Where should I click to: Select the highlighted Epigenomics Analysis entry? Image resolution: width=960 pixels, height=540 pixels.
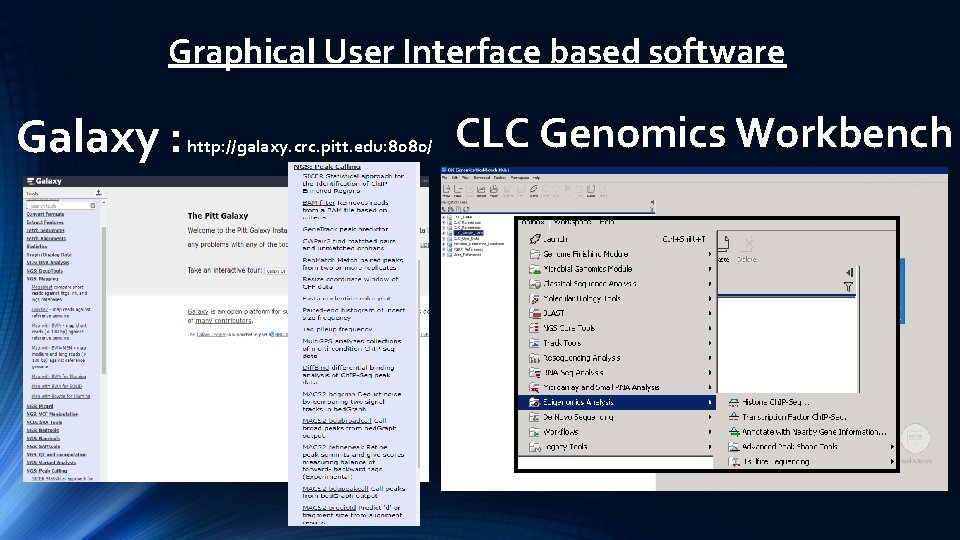(x=617, y=402)
